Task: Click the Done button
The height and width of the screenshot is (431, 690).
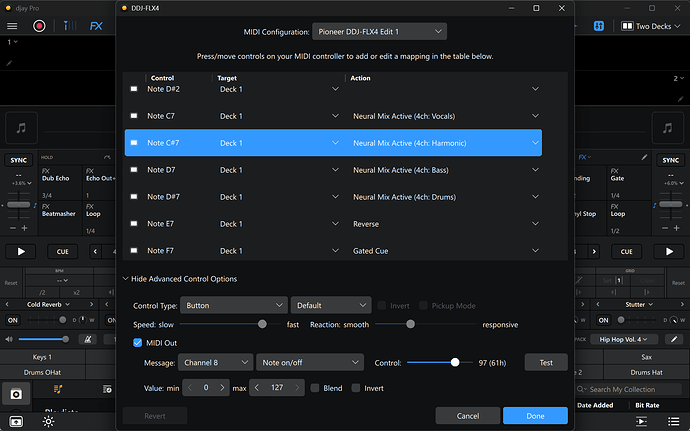Action: coord(535,415)
